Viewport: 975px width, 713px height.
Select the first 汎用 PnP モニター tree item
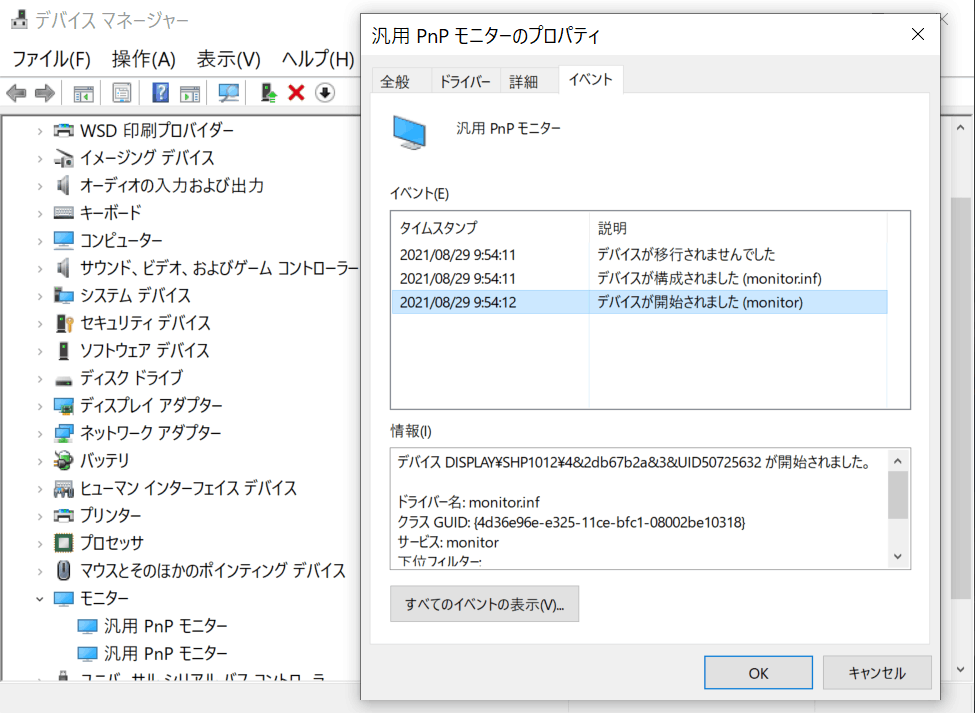click(x=165, y=626)
